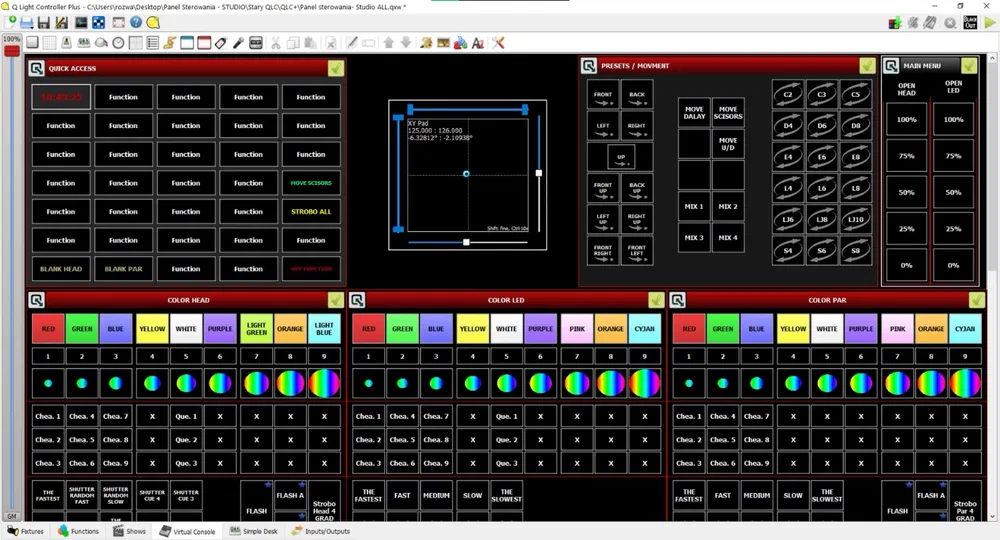Select the ORANGE swatch in Color Head
1000x540 pixels.
tap(290, 328)
